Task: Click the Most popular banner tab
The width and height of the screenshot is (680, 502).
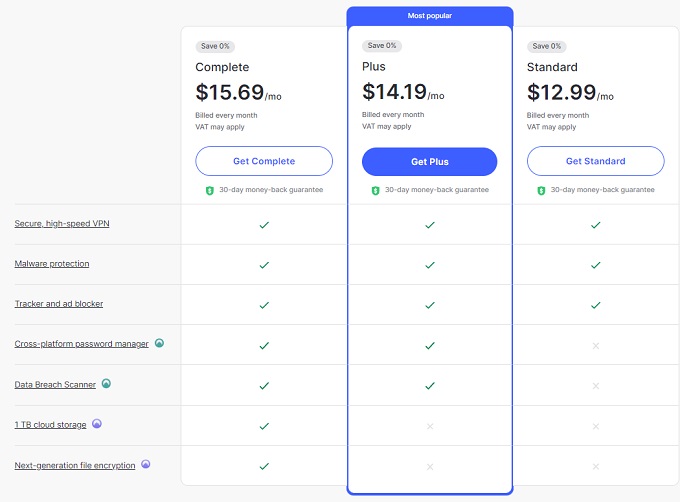Action: click(x=429, y=16)
